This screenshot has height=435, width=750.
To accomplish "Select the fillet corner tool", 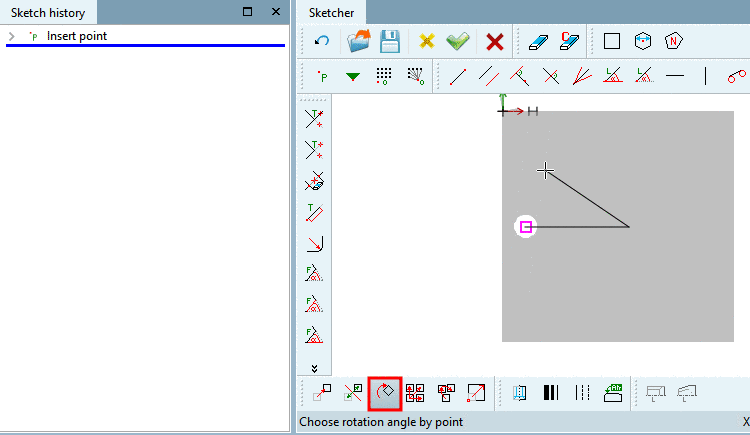I will tap(314, 244).
